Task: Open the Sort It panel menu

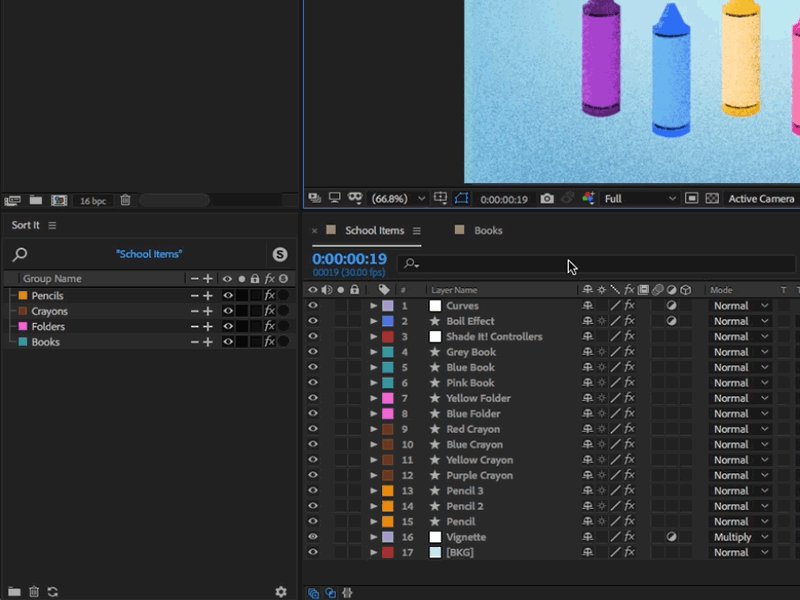Action: pyautogui.click(x=52, y=226)
